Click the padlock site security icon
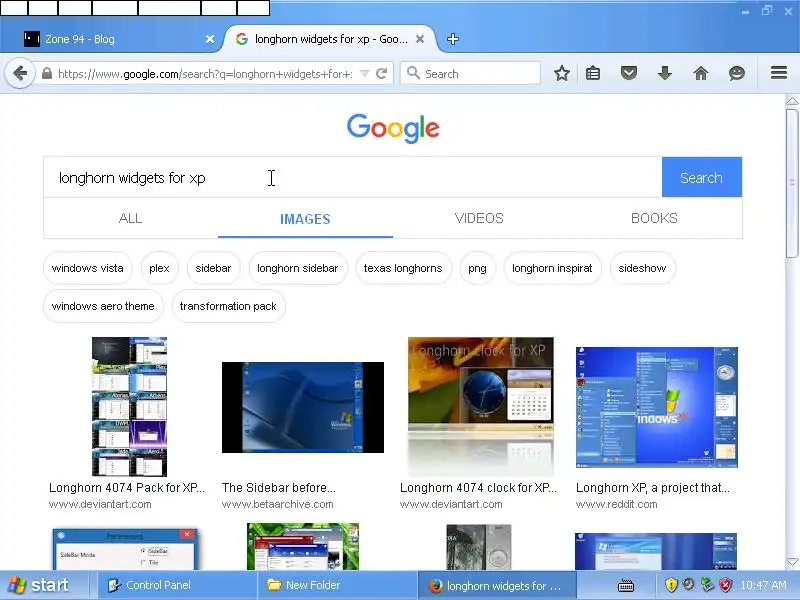800x600 pixels. 46,74
